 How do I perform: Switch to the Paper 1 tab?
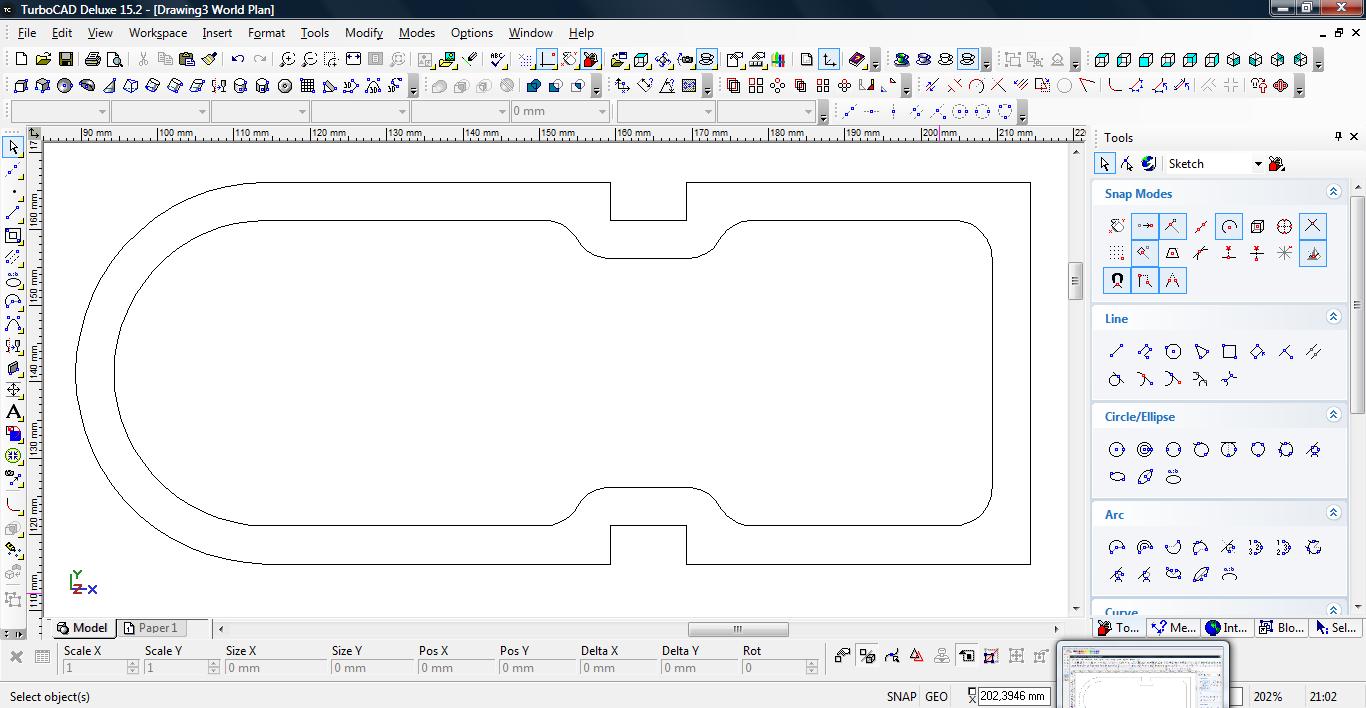(151, 628)
